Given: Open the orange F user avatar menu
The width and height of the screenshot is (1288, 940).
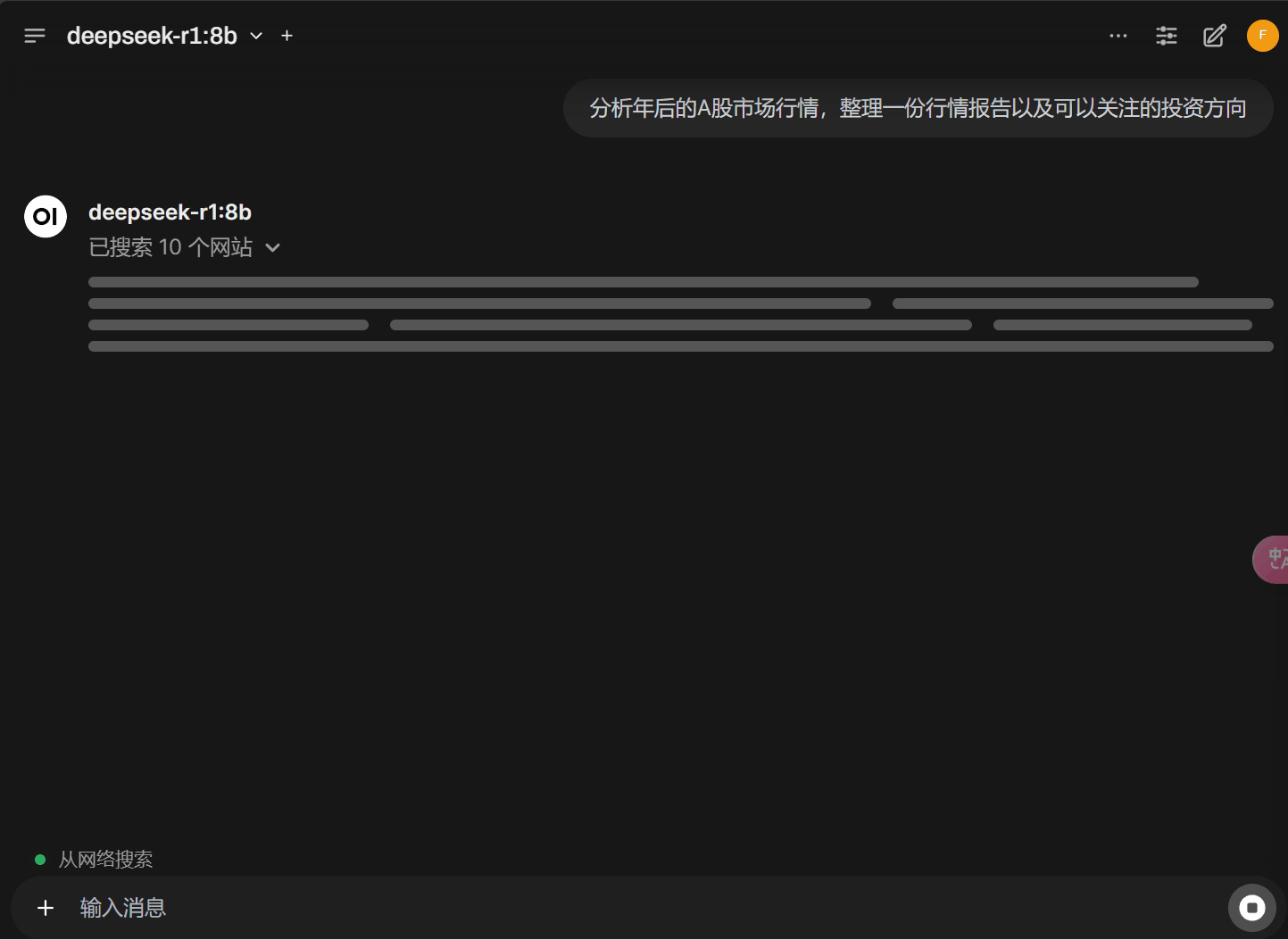Looking at the screenshot, I should click(x=1262, y=36).
